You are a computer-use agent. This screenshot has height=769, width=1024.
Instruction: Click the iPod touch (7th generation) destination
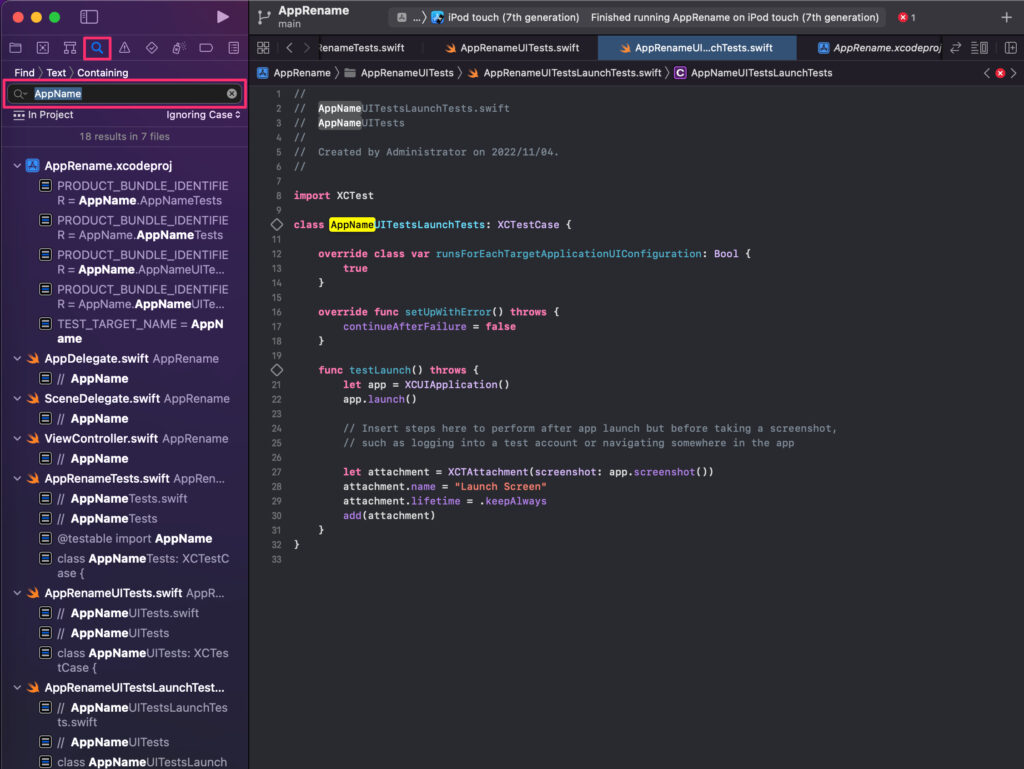[x=505, y=18]
